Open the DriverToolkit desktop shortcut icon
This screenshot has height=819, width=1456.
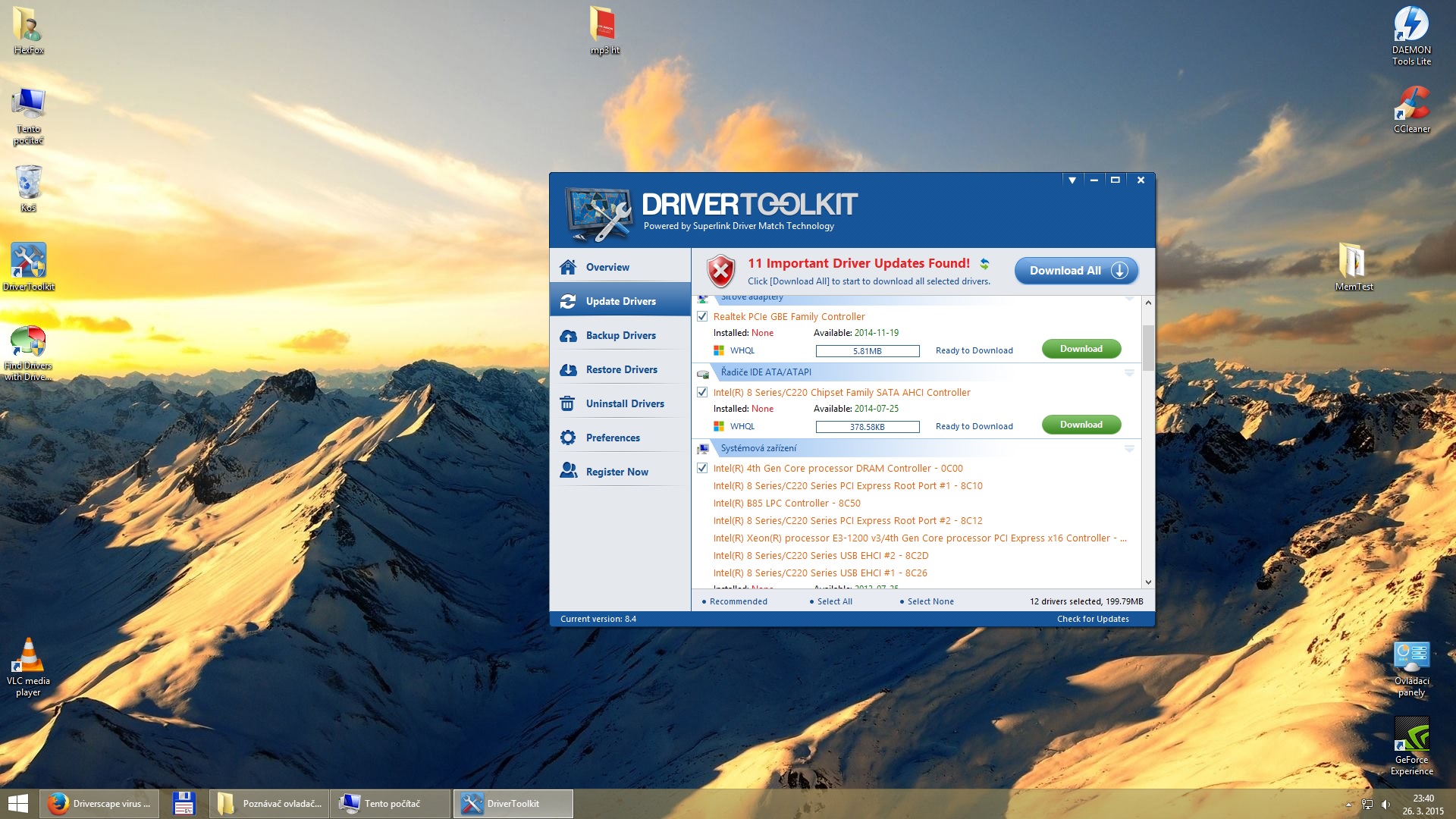28,262
